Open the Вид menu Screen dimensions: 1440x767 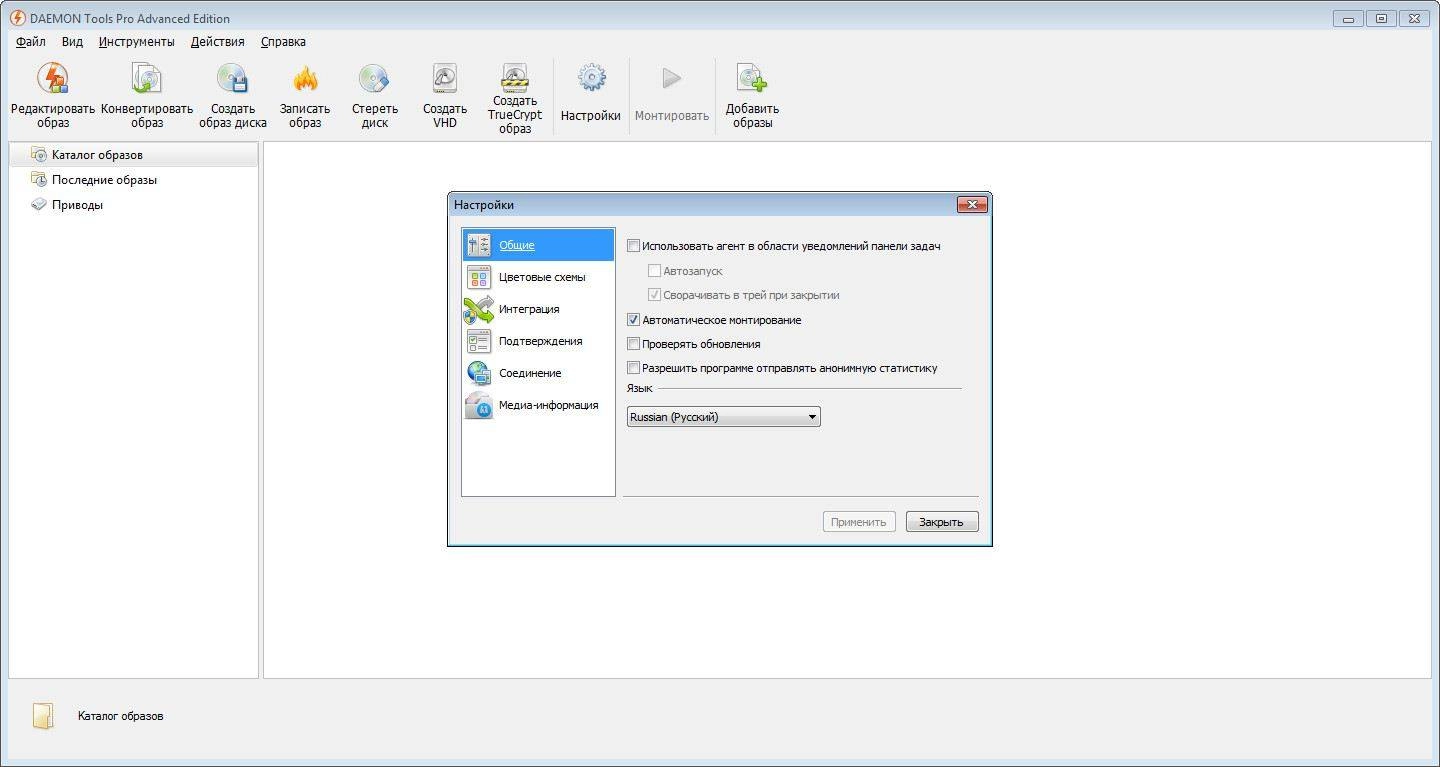tap(72, 42)
